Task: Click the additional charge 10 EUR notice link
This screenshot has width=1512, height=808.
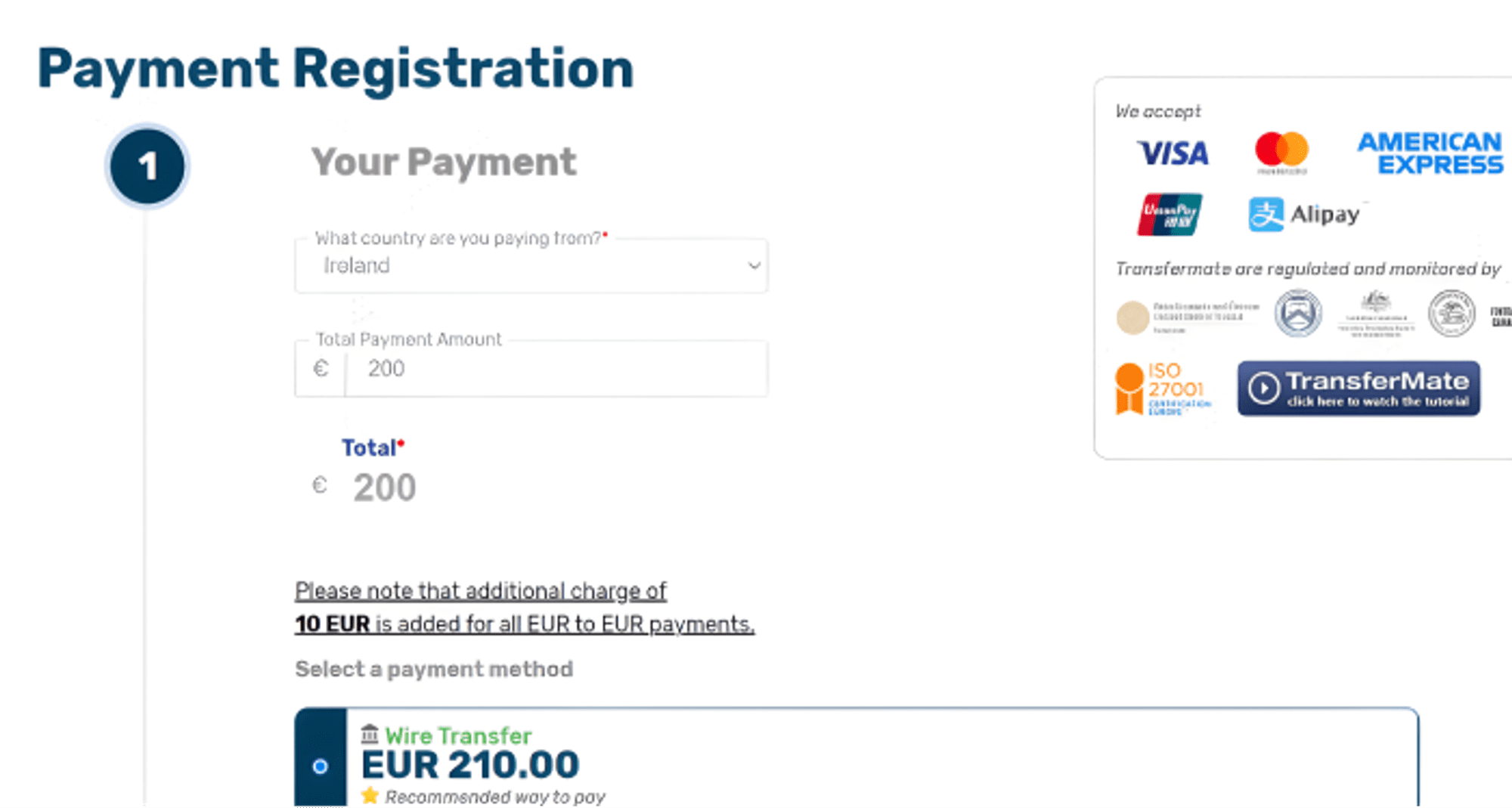Action: click(525, 607)
